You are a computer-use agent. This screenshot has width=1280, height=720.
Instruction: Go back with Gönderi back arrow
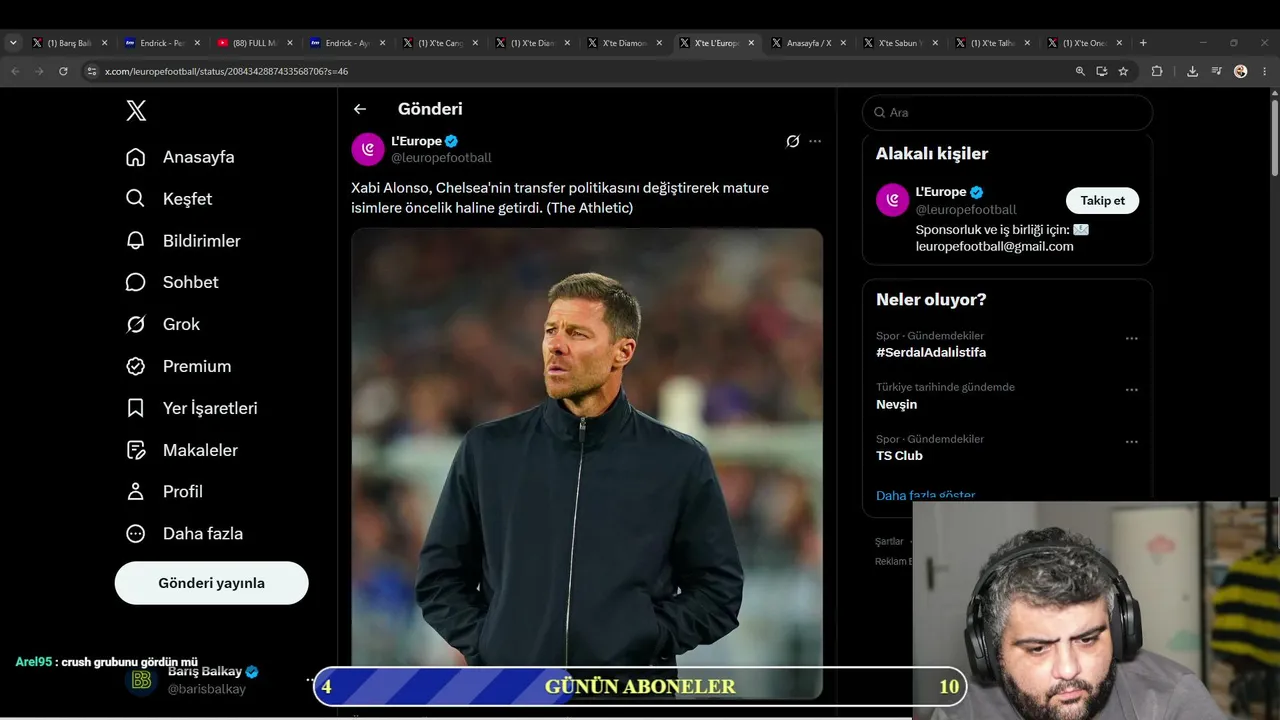pos(360,109)
